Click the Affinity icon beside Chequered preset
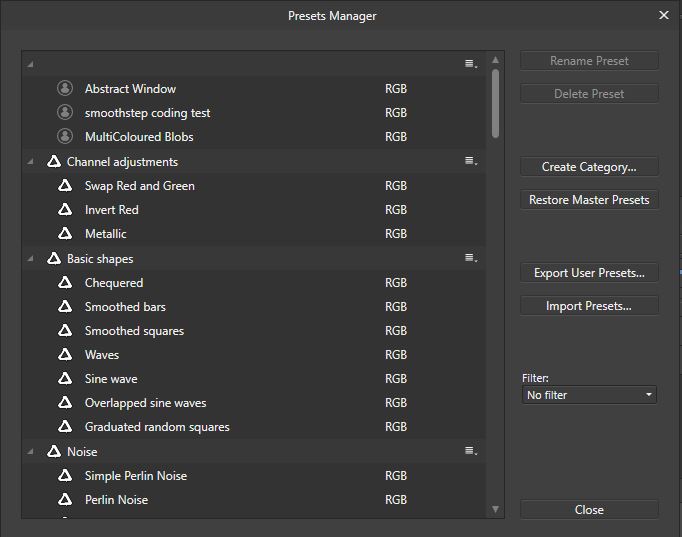Viewport: 682px width, 537px height. coord(65,283)
